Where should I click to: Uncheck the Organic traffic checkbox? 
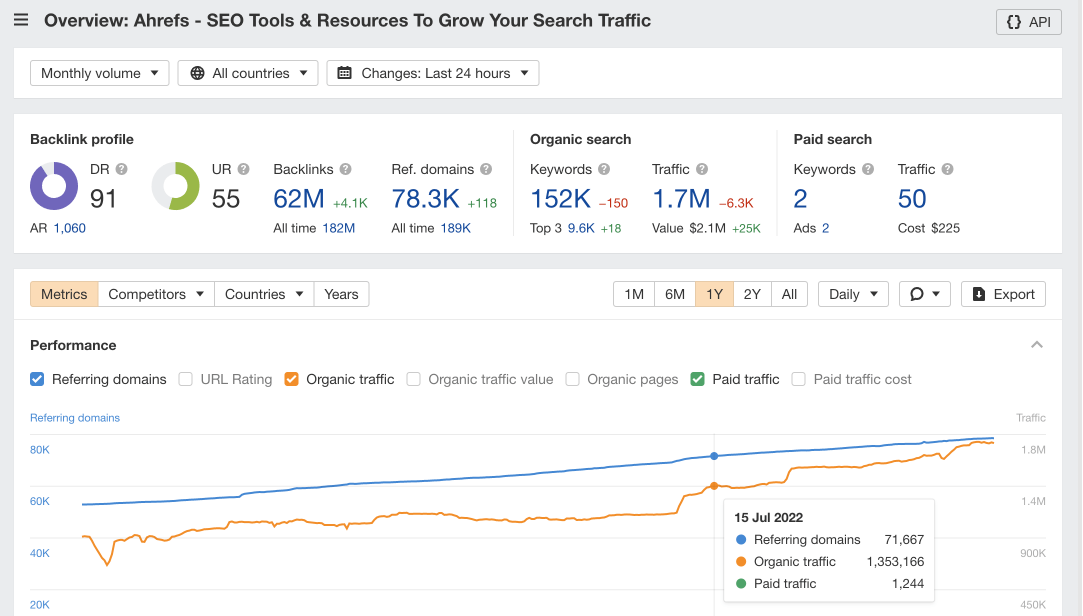[291, 379]
